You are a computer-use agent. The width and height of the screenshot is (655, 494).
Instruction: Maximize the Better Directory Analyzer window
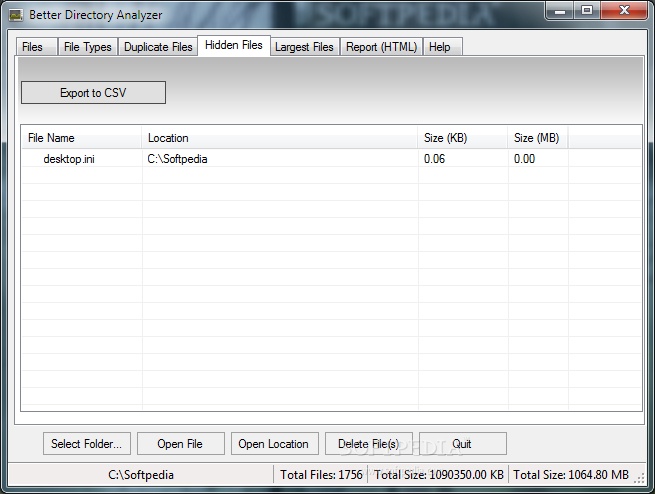point(587,10)
